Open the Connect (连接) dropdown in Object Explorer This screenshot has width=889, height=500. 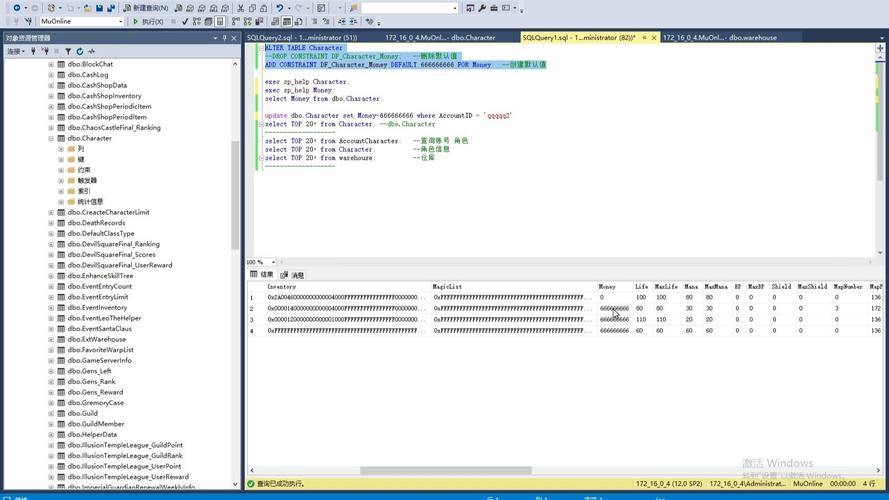click(16, 51)
